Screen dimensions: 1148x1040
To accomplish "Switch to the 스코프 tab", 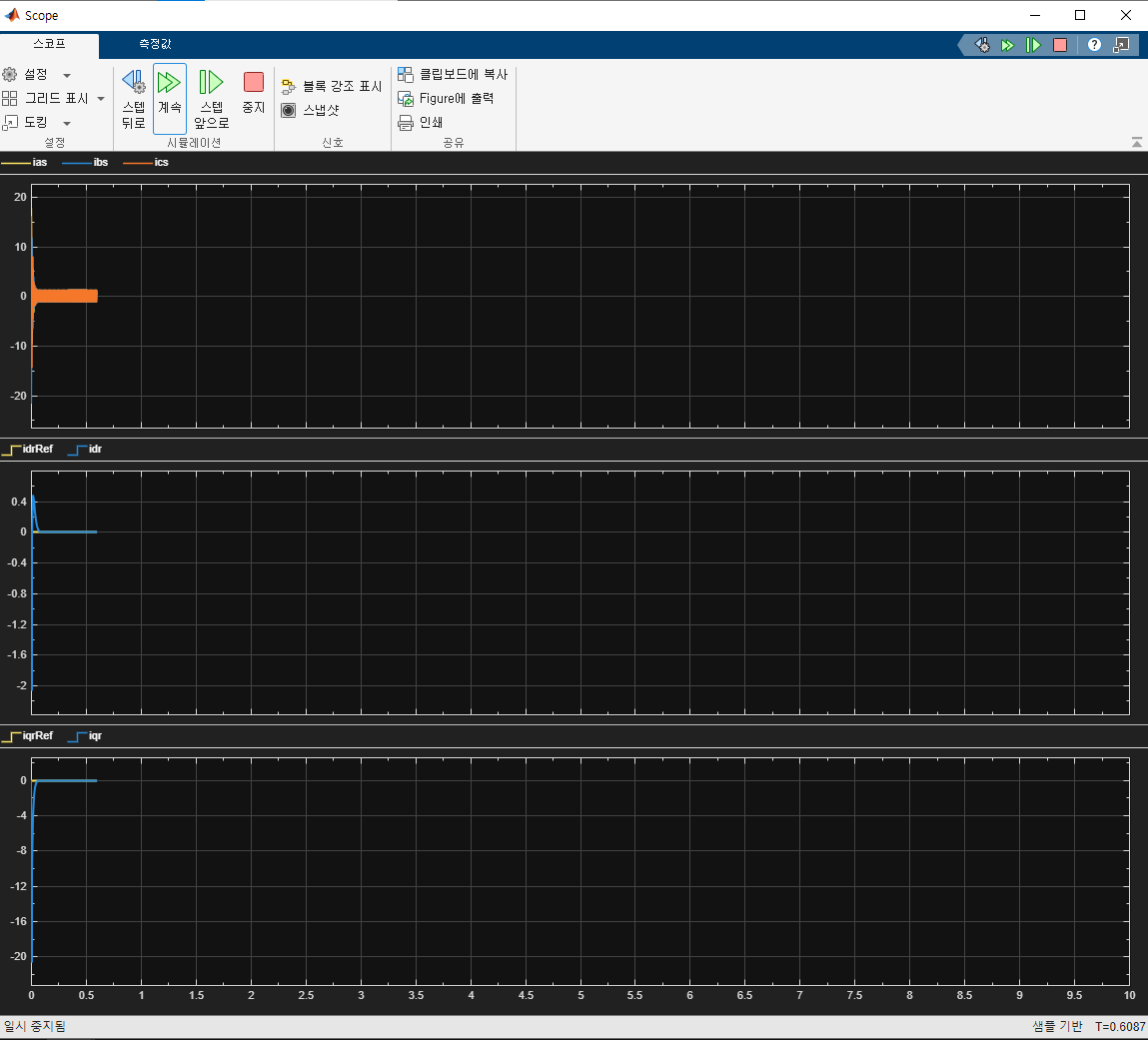I will 50,44.
